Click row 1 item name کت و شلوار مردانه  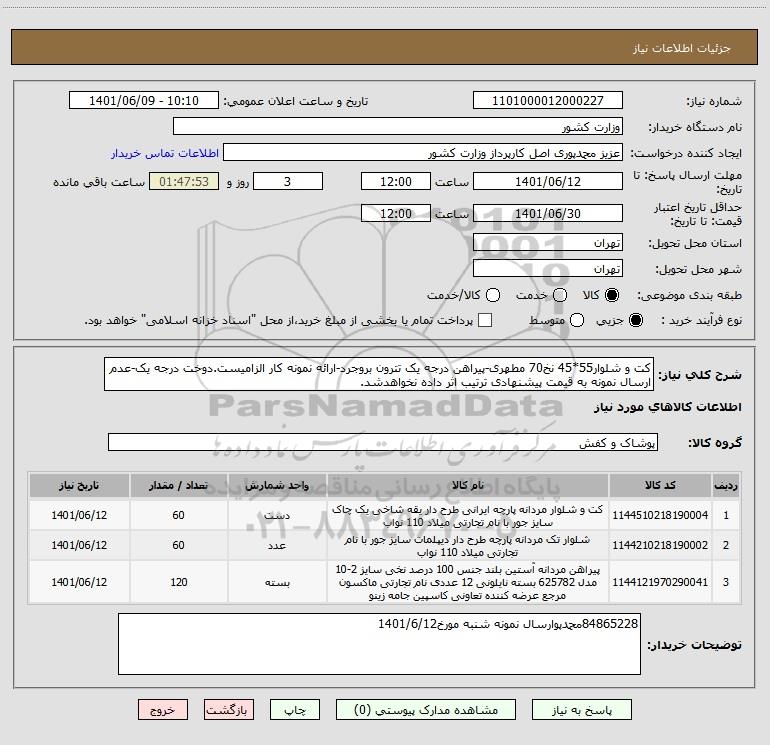pyautogui.click(x=468, y=516)
